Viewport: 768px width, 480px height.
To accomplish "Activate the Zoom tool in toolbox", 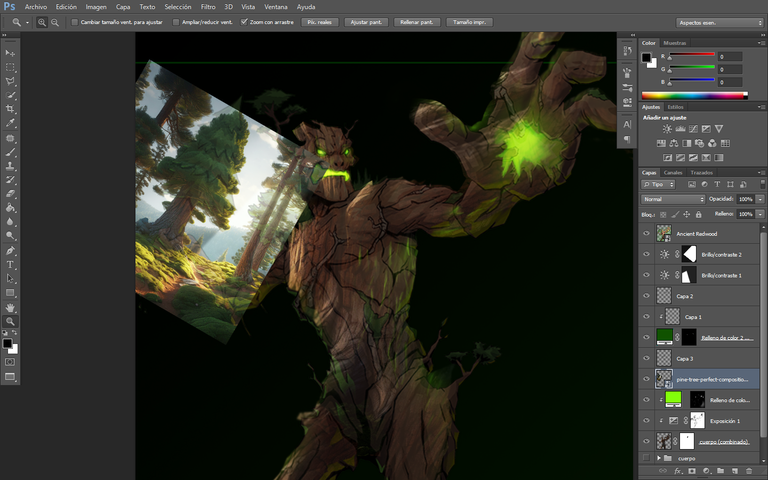I will tap(10, 321).
